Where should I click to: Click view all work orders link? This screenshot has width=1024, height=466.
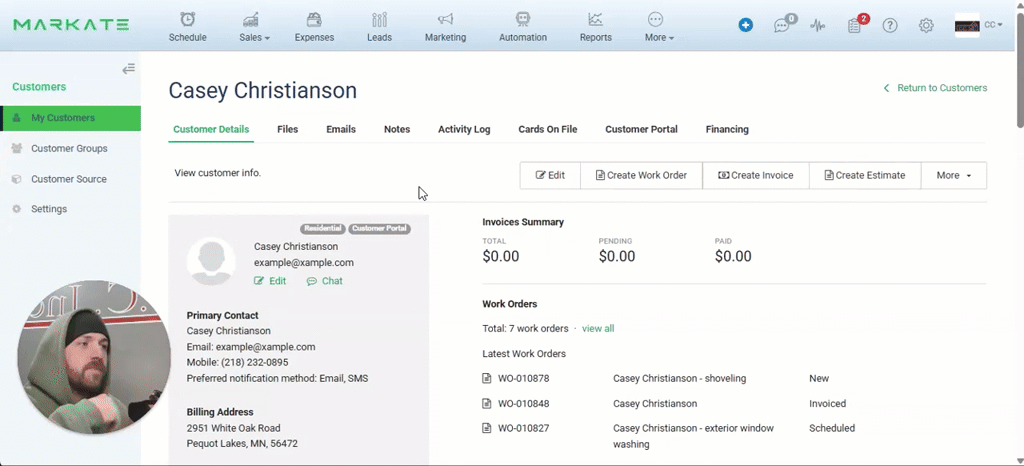click(x=598, y=329)
